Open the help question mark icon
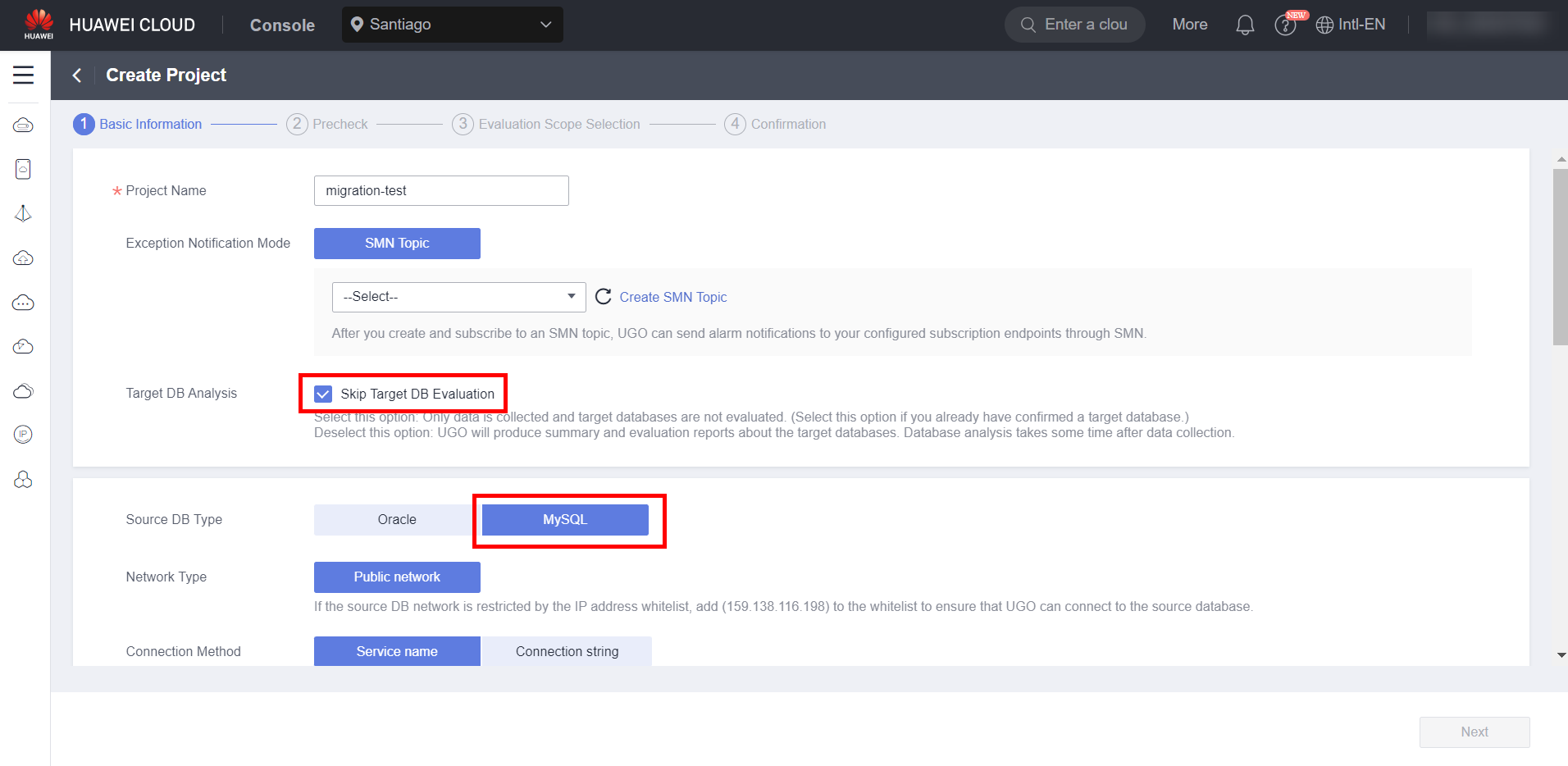The image size is (1568, 766). pos(1284,25)
